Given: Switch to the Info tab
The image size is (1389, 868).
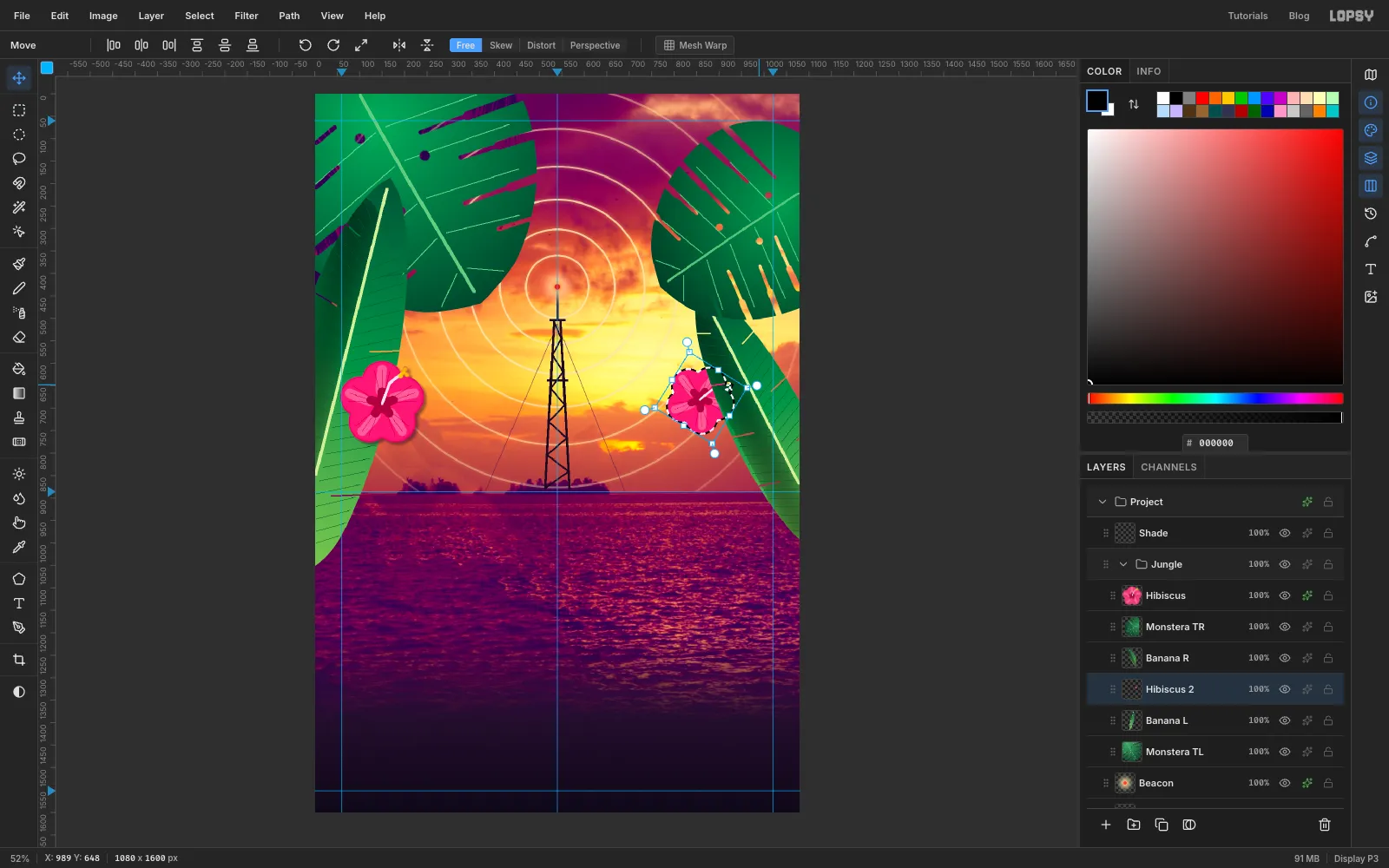Looking at the screenshot, I should click(1149, 71).
